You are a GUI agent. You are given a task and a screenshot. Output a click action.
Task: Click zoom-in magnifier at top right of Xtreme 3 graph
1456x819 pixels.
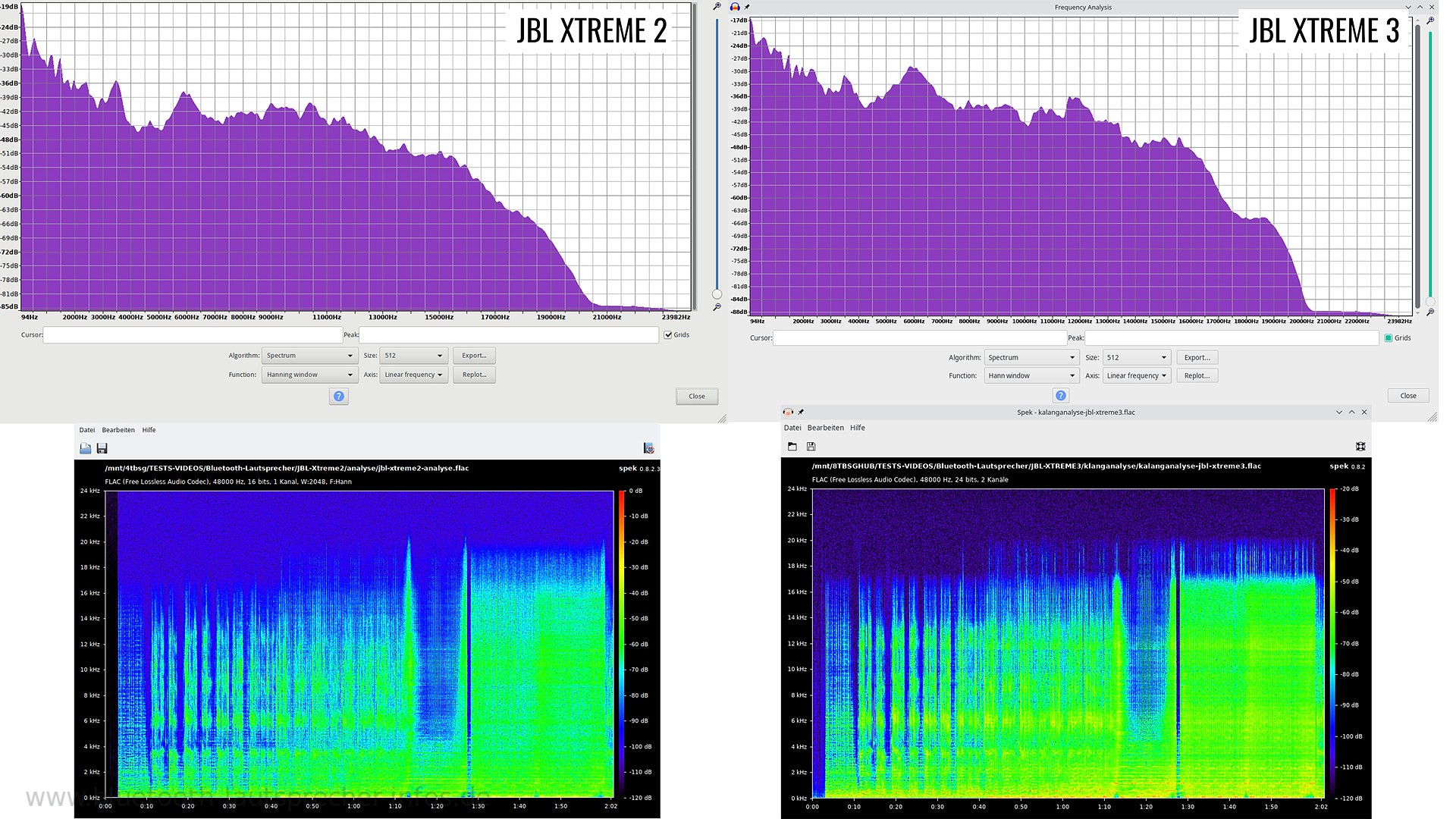1430,20
